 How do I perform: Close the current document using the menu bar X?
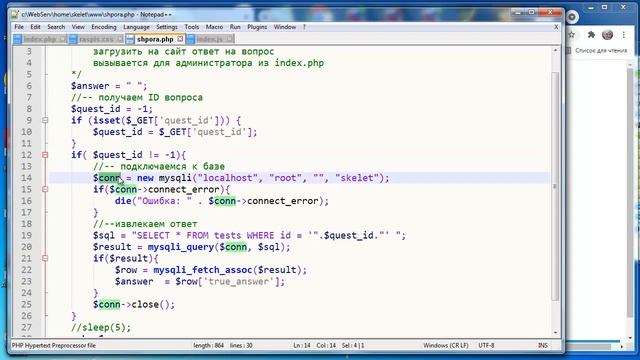click(x=556, y=27)
